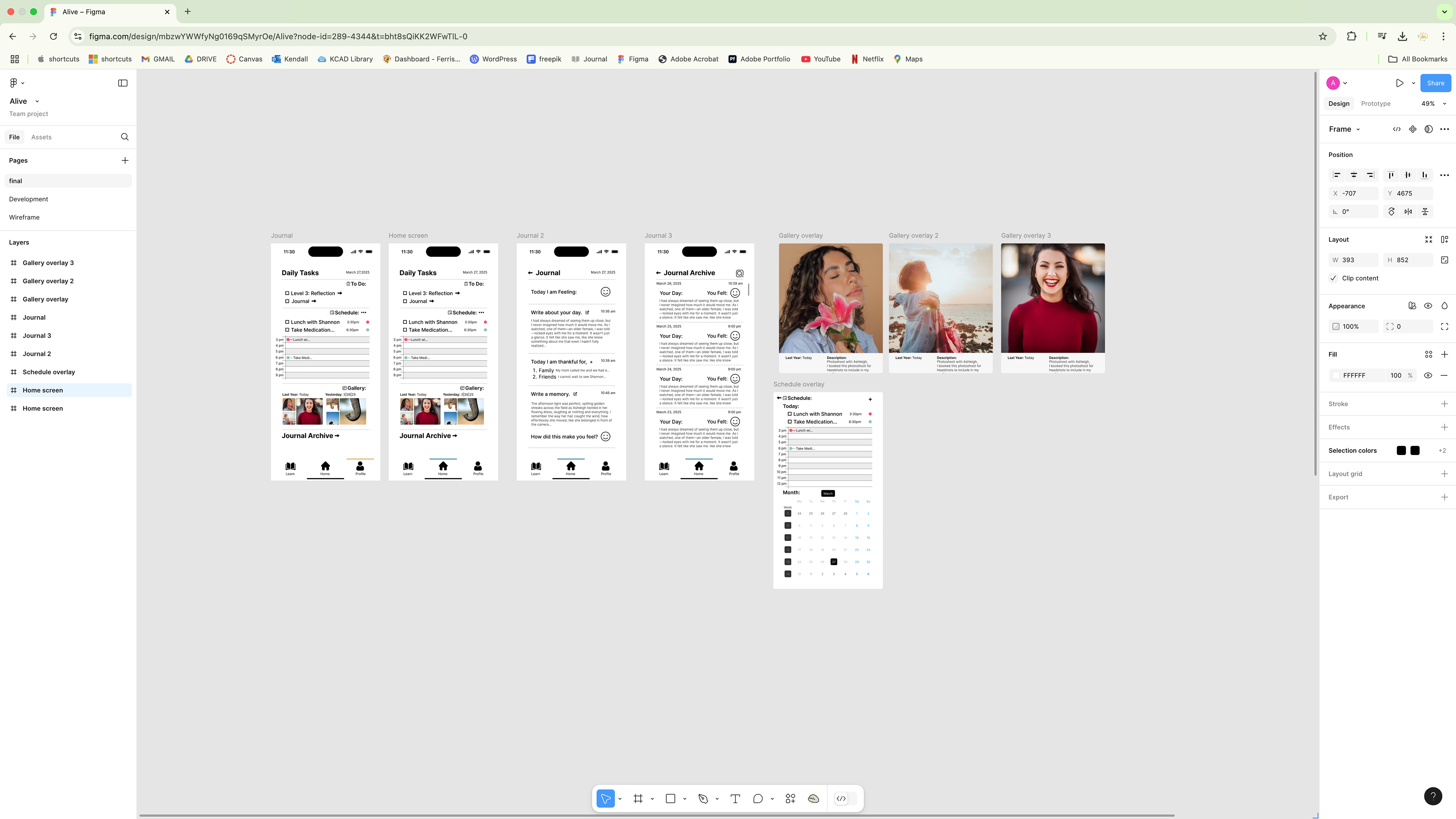
Task: Select the Comment tool
Action: coord(758,799)
